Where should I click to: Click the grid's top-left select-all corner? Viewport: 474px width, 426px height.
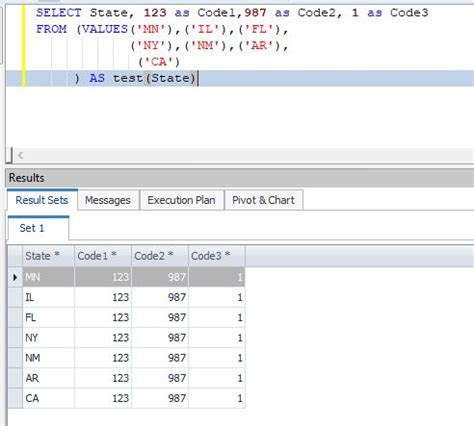(x=15, y=256)
